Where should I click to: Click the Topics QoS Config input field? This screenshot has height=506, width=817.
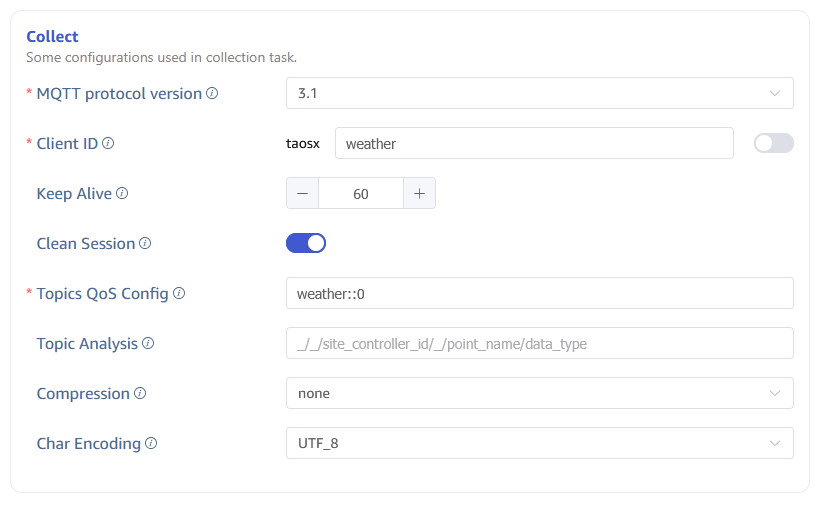pyautogui.click(x=539, y=293)
